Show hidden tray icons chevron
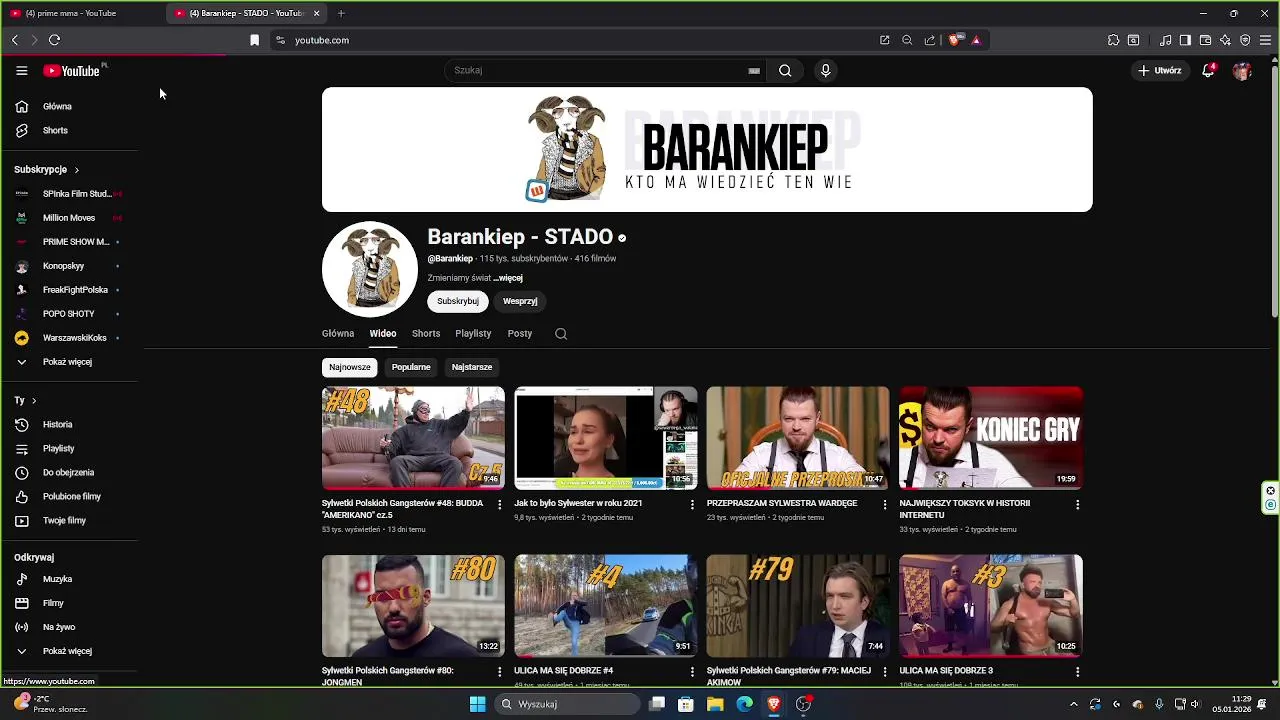1280x720 pixels. pyautogui.click(x=1074, y=704)
